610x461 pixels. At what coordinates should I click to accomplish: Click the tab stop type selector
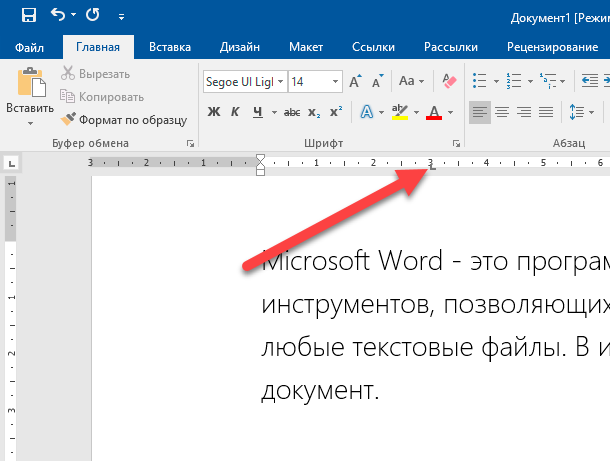tap(12, 163)
